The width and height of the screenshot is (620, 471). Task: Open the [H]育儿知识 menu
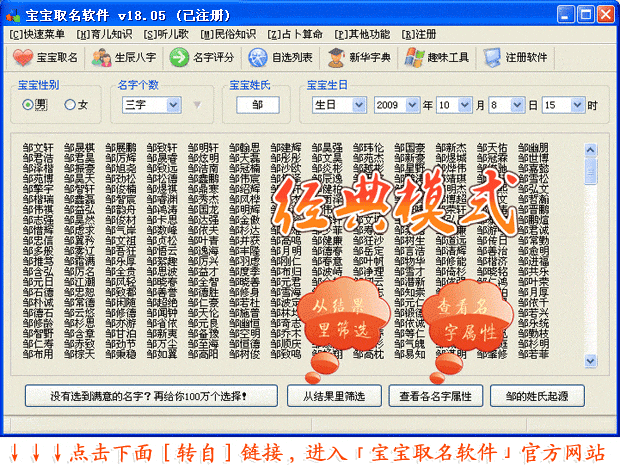104,35
